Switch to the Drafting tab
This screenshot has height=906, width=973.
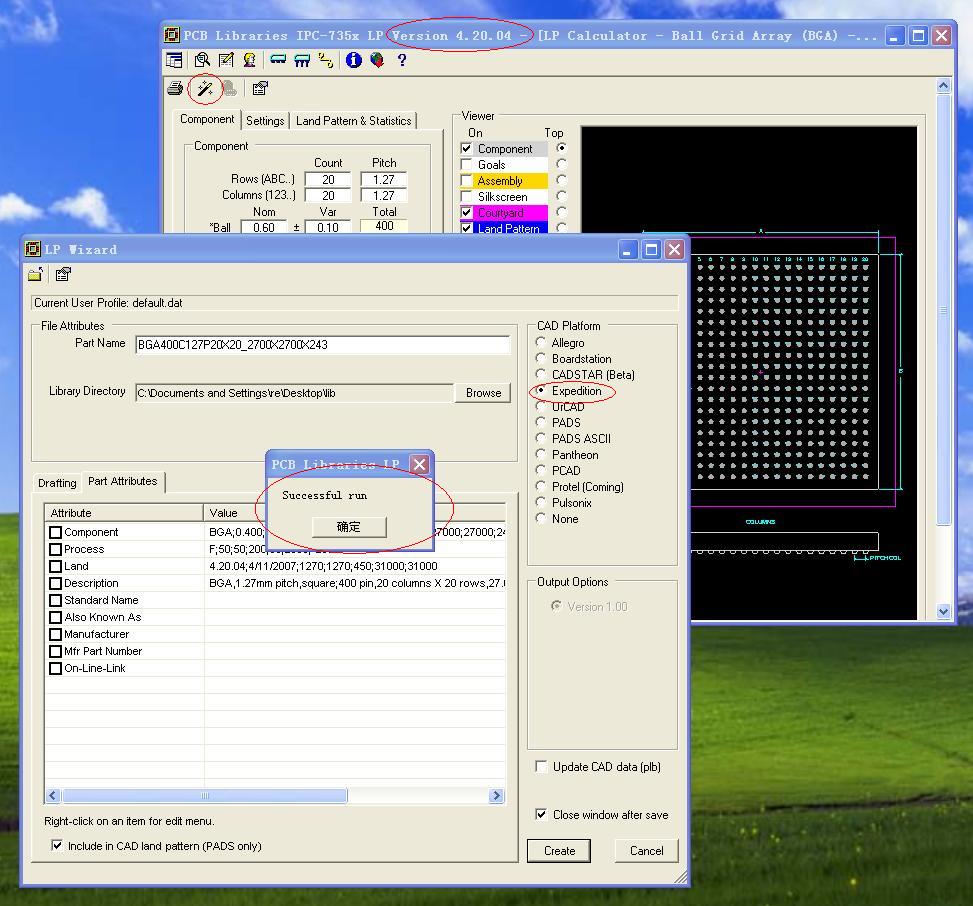tap(57, 482)
